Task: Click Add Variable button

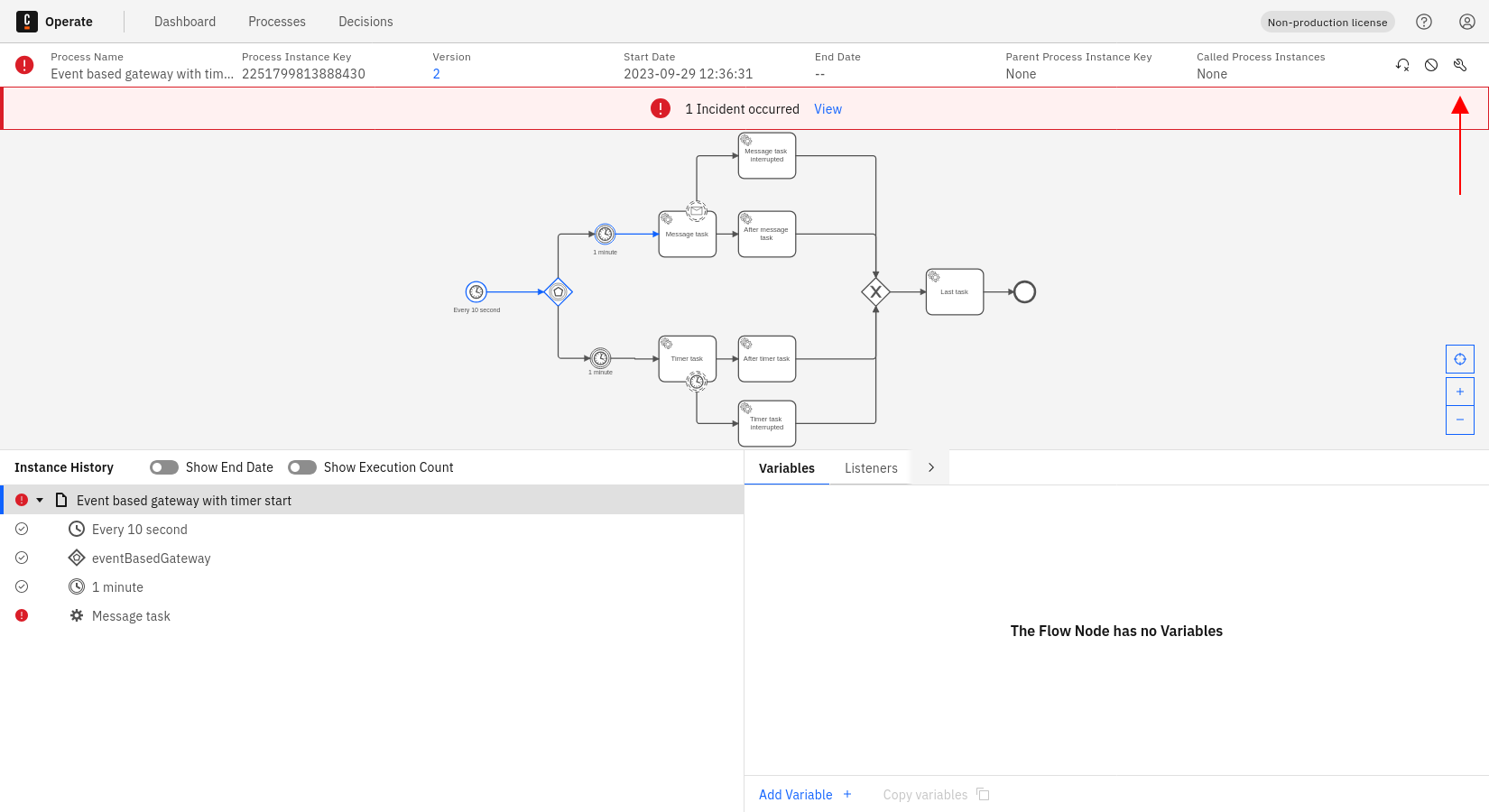Action: pos(805,795)
